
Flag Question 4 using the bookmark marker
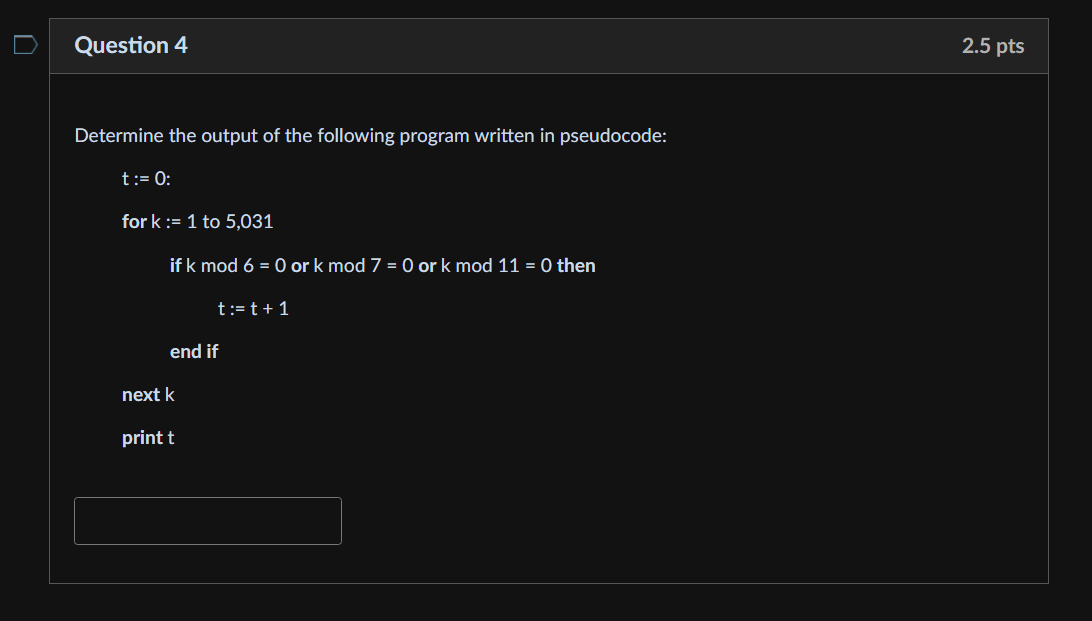pos(24,45)
